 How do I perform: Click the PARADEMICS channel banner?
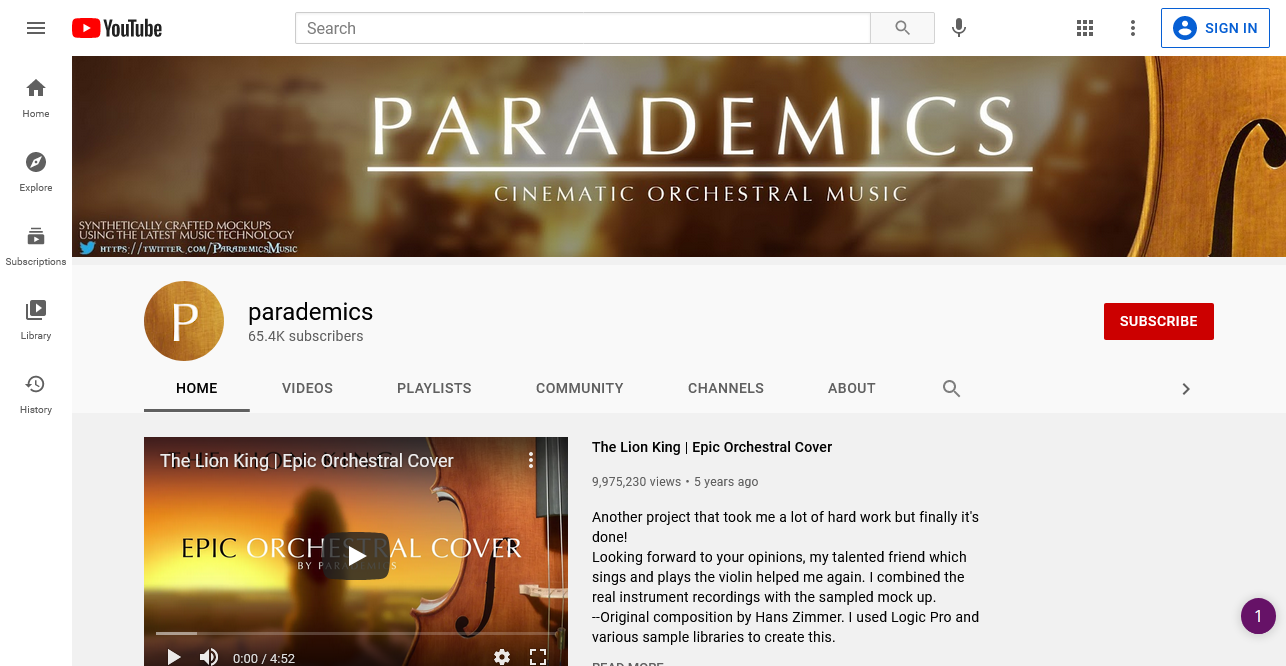(x=679, y=156)
